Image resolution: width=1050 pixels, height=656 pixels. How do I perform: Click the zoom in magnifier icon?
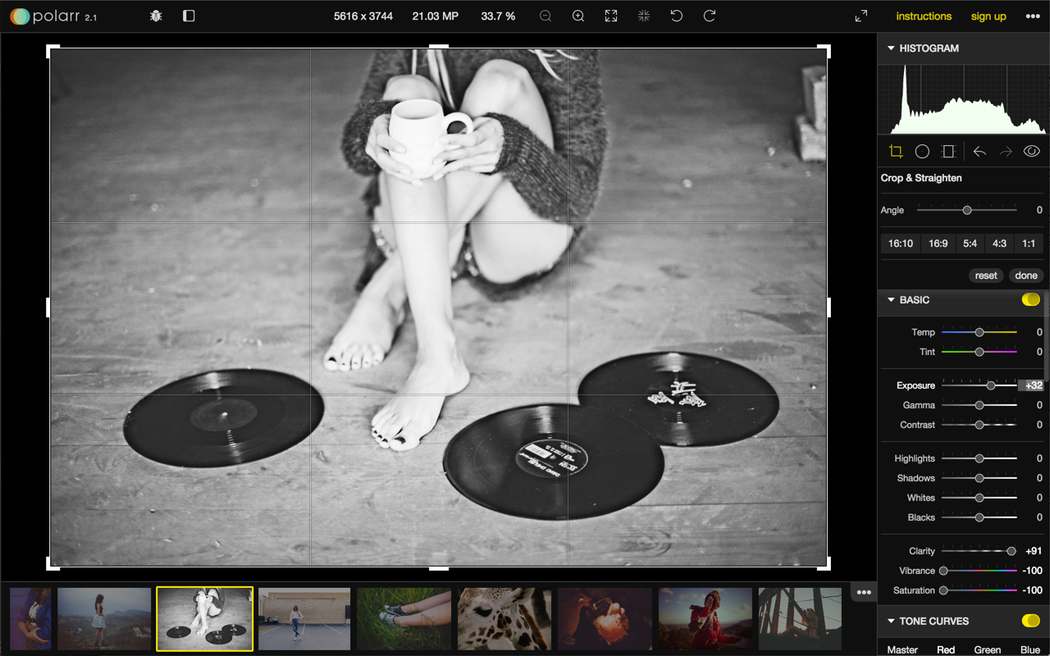point(578,16)
